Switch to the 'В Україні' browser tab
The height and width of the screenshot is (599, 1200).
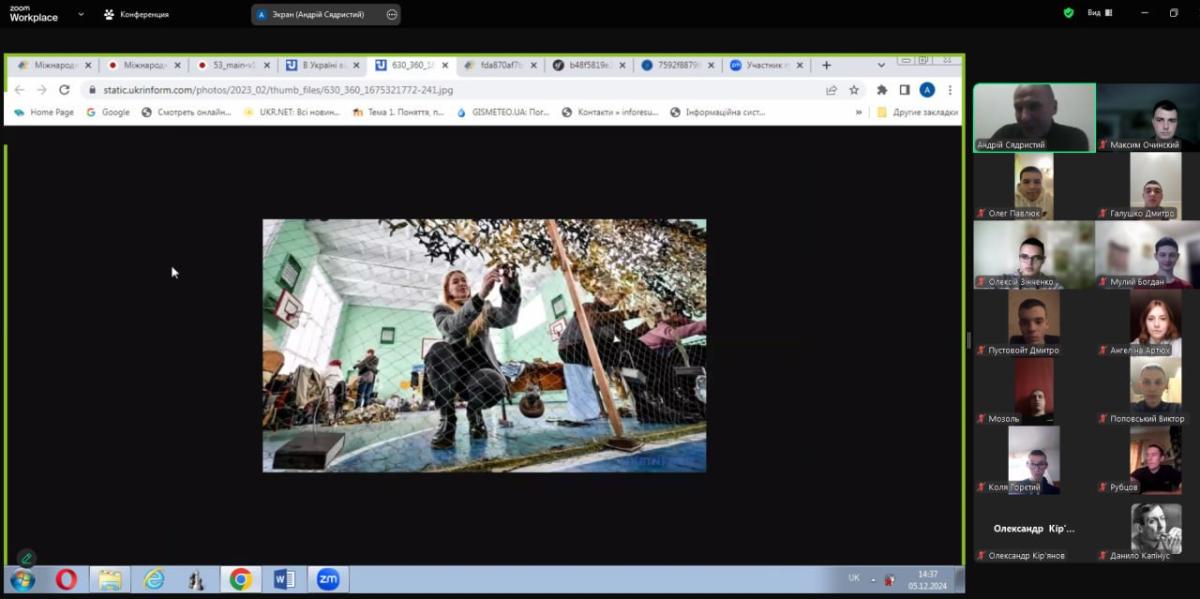pyautogui.click(x=317, y=65)
